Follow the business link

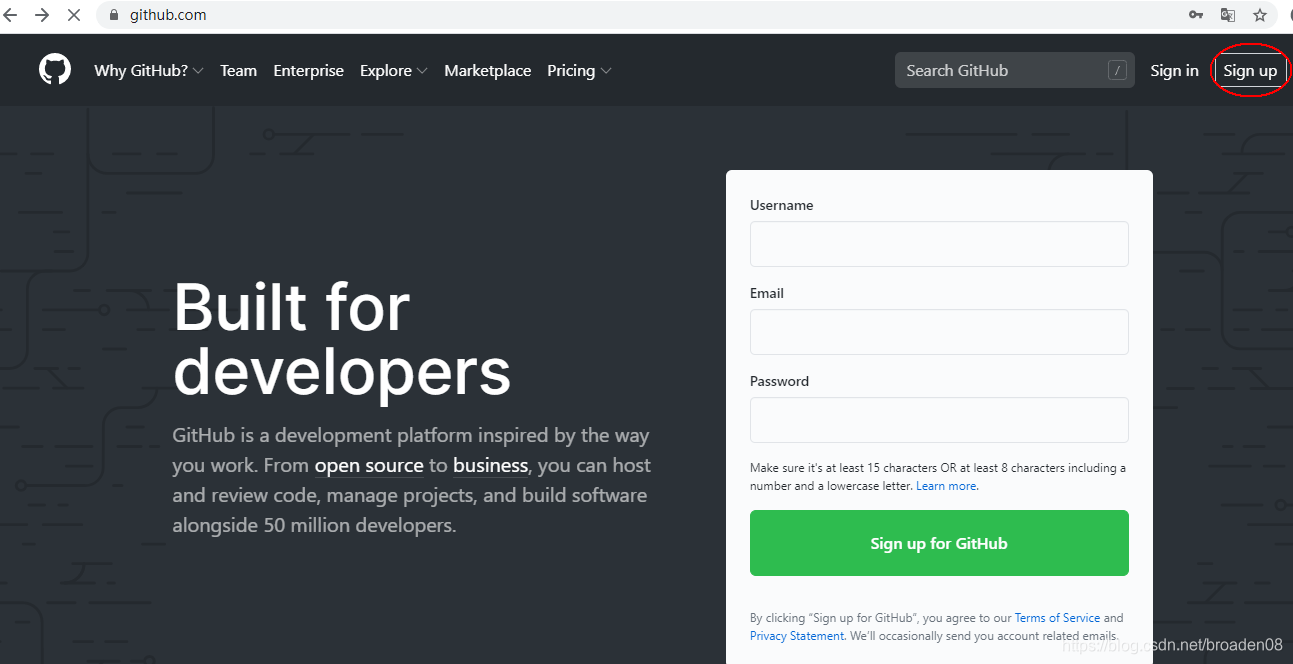(490, 465)
